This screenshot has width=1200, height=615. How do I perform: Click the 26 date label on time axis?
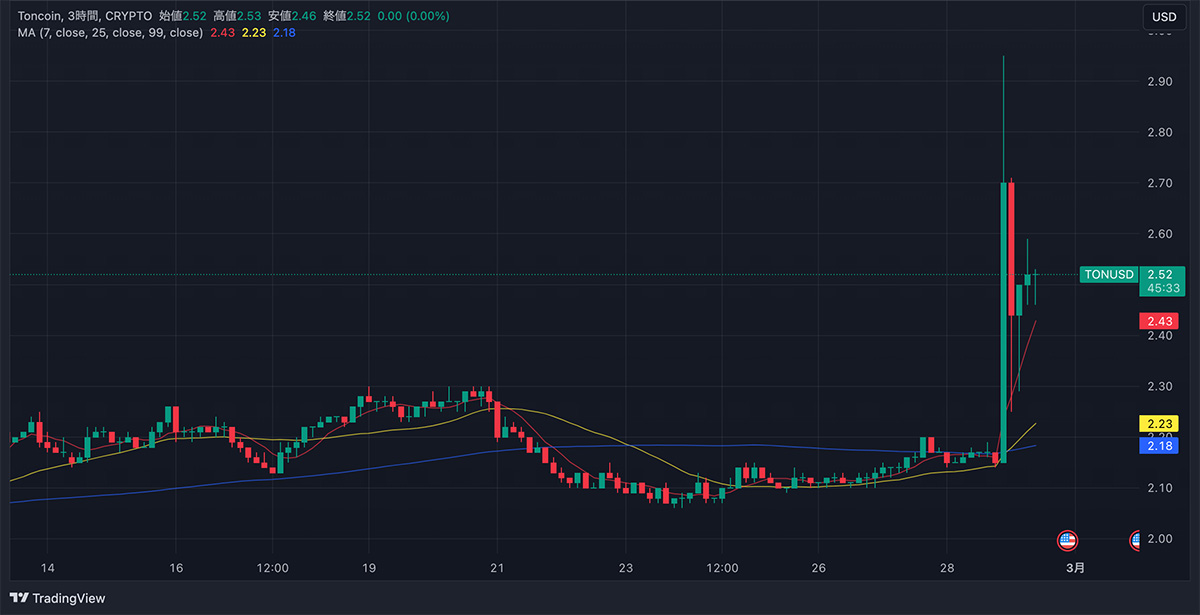point(818,568)
